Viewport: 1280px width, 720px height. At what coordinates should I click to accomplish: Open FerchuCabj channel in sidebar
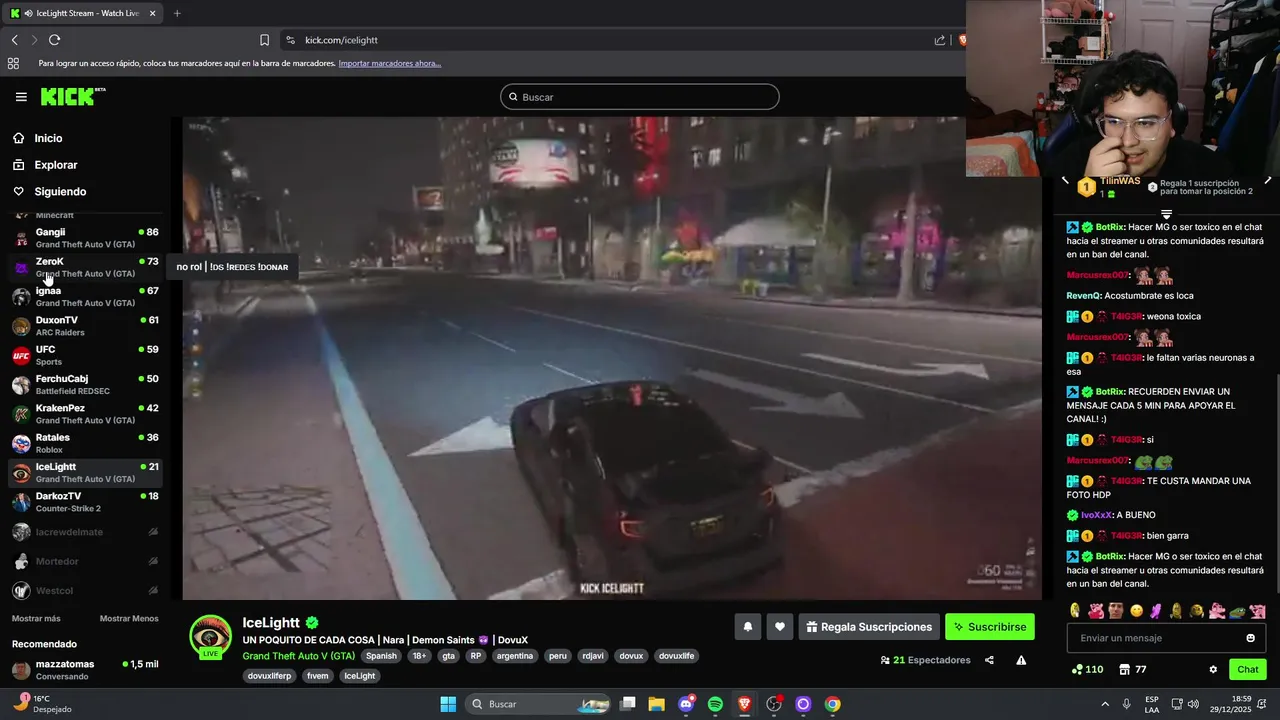click(85, 384)
